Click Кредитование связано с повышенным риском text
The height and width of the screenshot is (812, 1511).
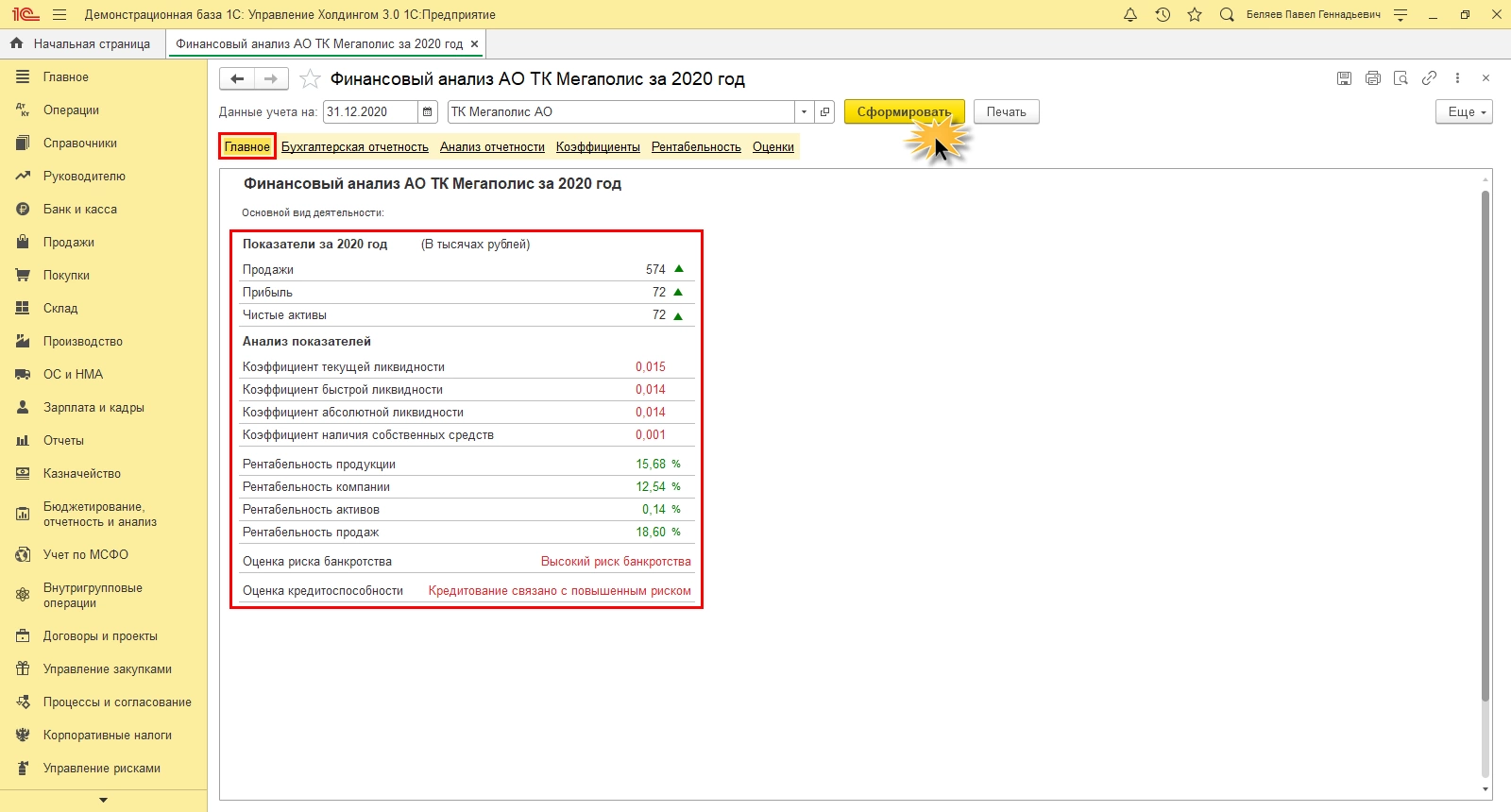[x=560, y=591]
